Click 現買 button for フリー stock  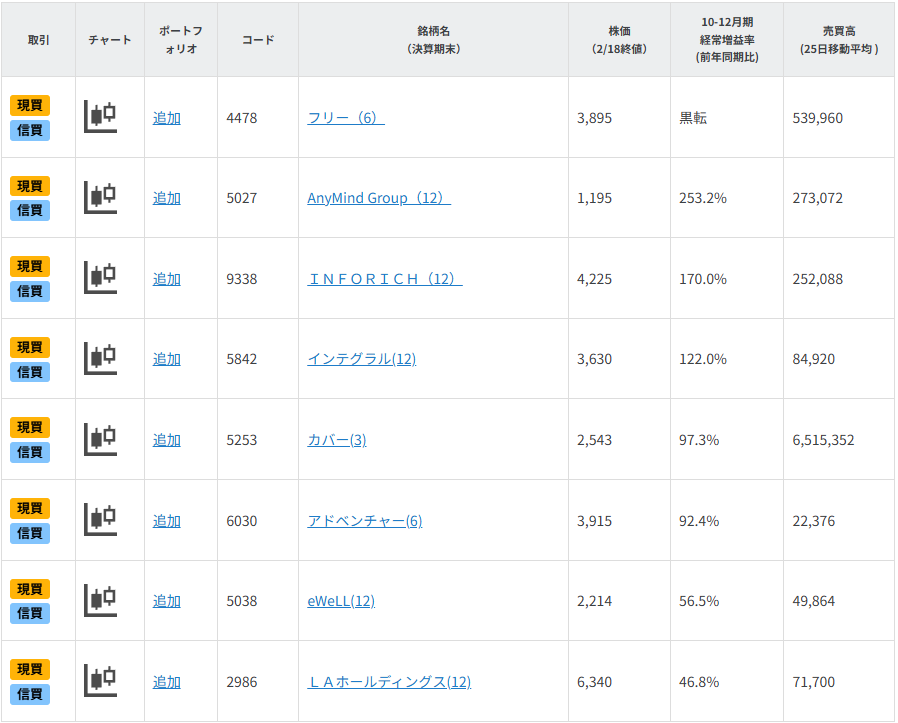(30, 105)
